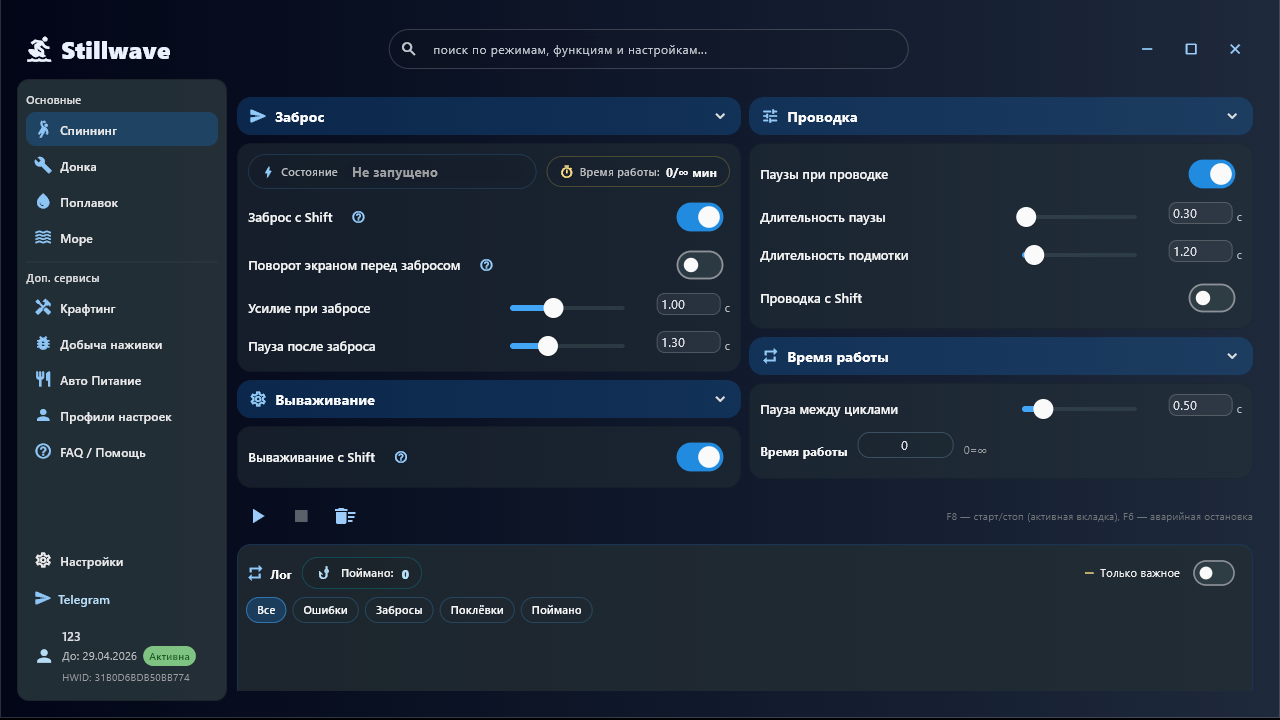Collapse the Заброс section chevron

point(720,117)
